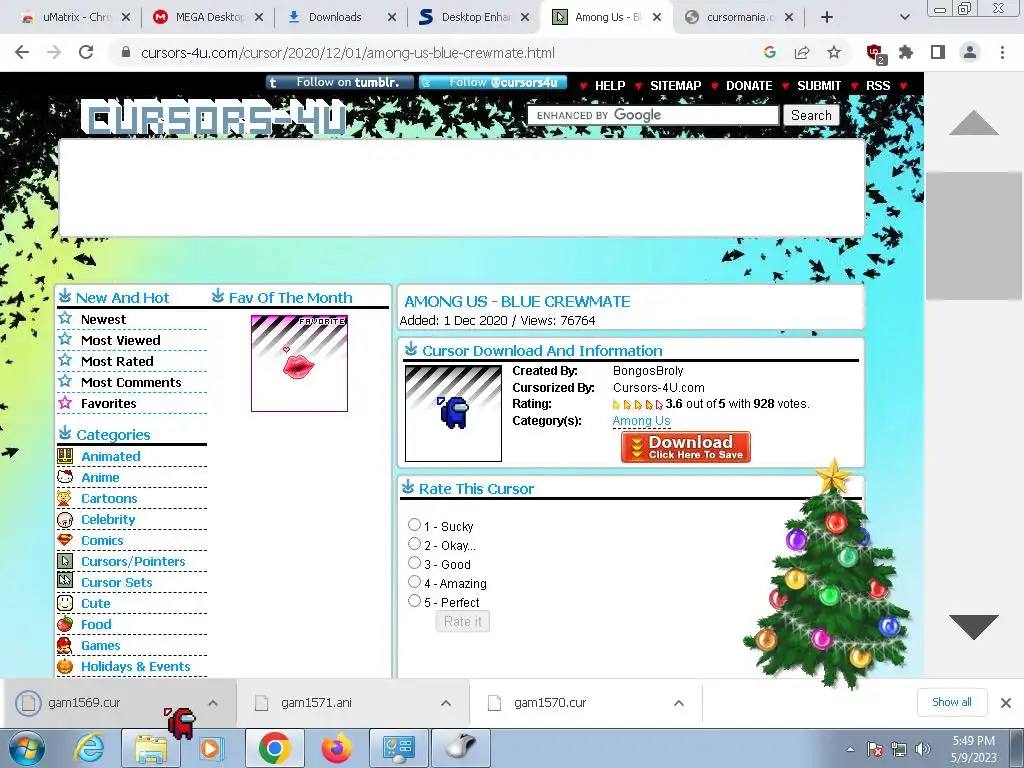Image resolution: width=1024 pixels, height=768 pixels.
Task: Click the blue crewmate cursor preview
Action: coord(453,413)
